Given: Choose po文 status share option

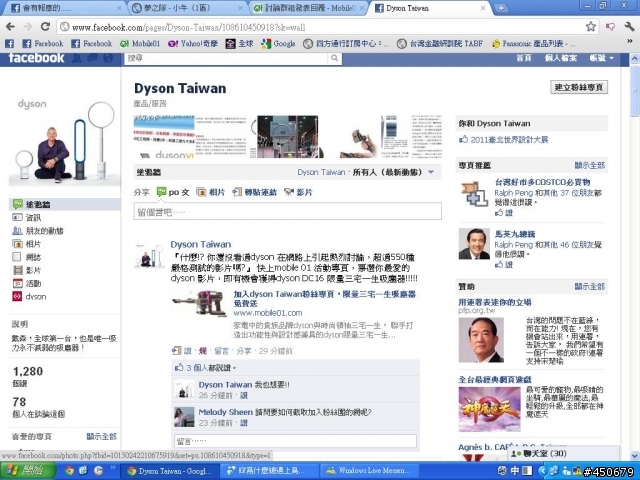Looking at the screenshot, I should (x=173, y=192).
